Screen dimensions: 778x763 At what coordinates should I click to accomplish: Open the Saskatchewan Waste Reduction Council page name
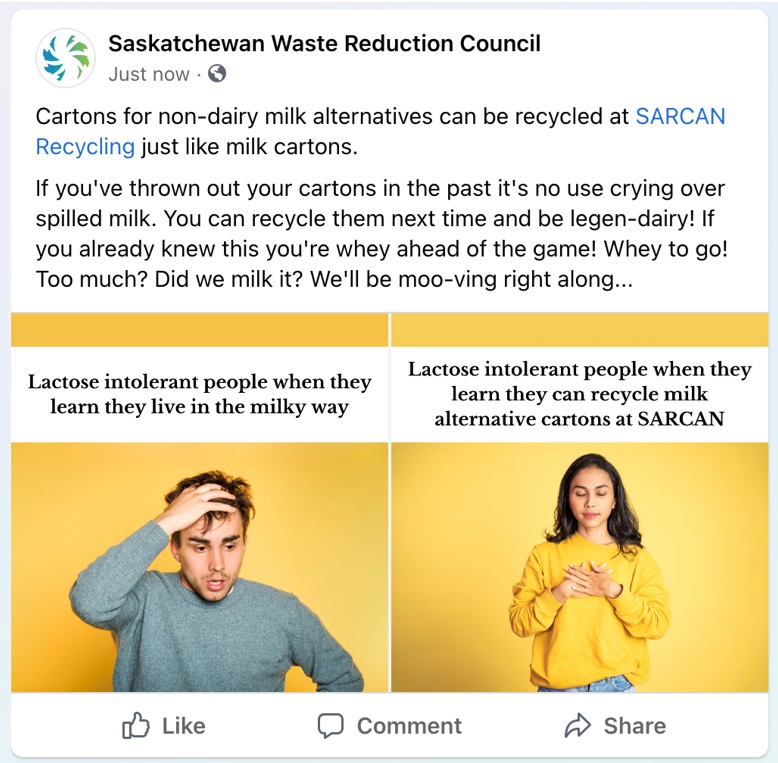coord(324,44)
